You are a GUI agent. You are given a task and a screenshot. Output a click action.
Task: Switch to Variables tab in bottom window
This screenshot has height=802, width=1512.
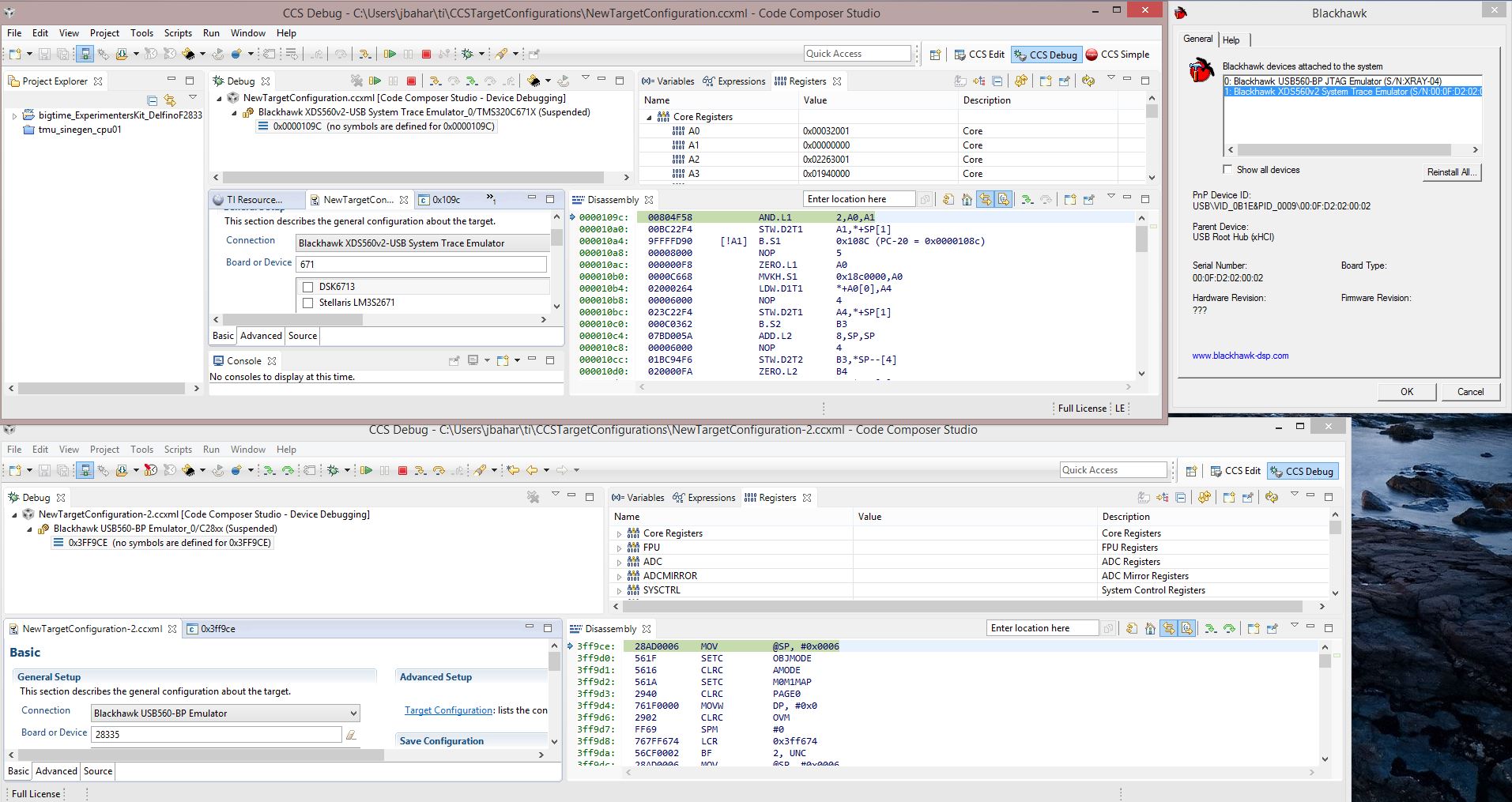638,497
